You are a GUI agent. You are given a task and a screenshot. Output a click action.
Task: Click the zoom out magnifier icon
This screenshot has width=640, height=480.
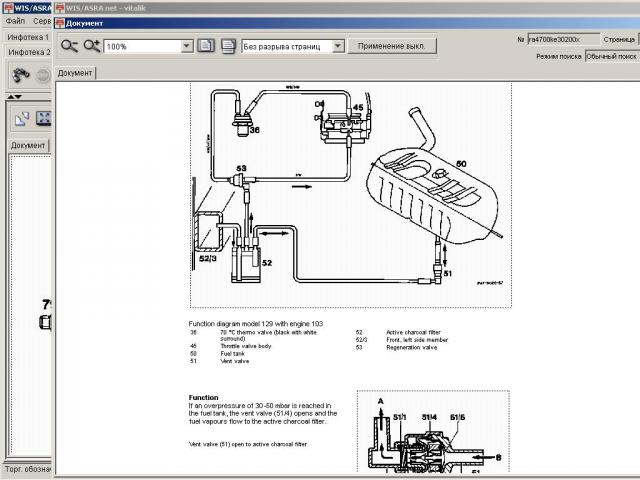pyautogui.click(x=68, y=46)
